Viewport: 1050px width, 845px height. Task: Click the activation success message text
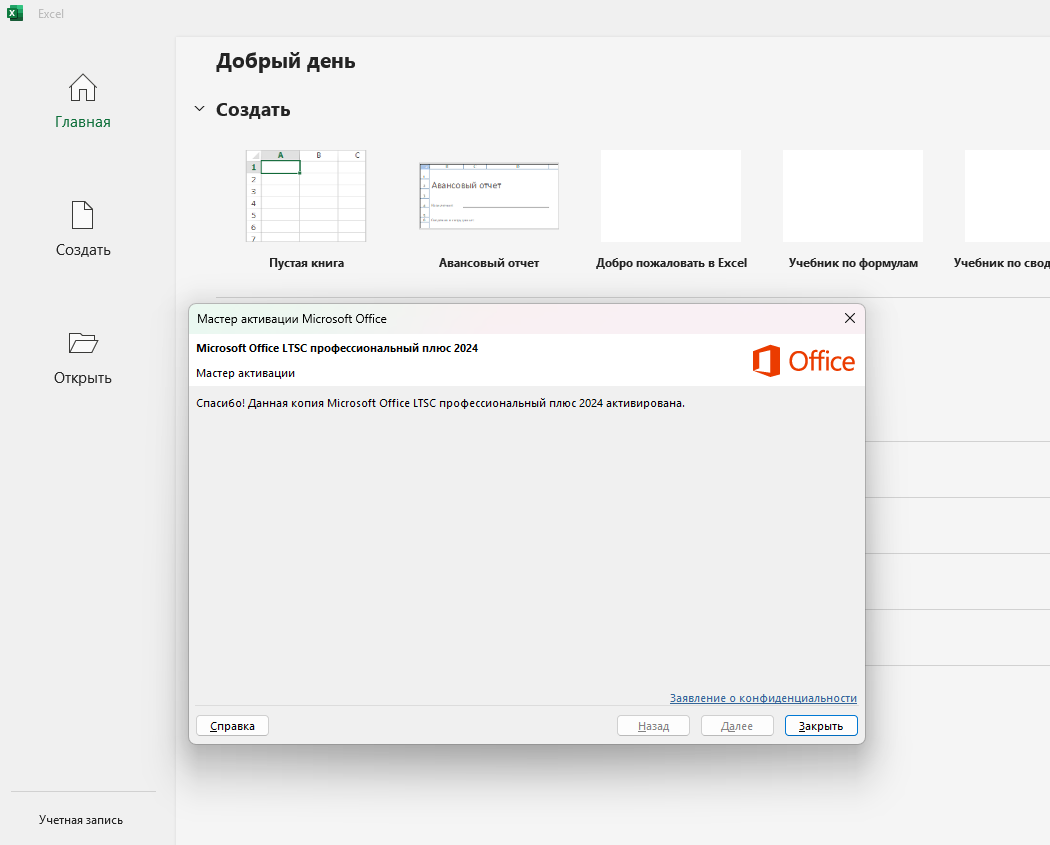pyautogui.click(x=441, y=403)
